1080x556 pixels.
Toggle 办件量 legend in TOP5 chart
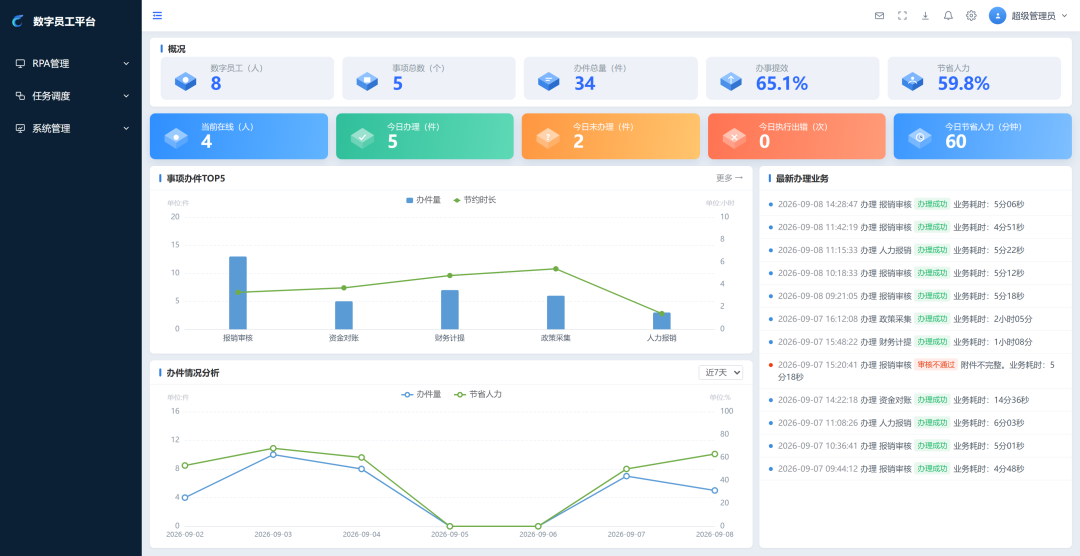click(424, 200)
